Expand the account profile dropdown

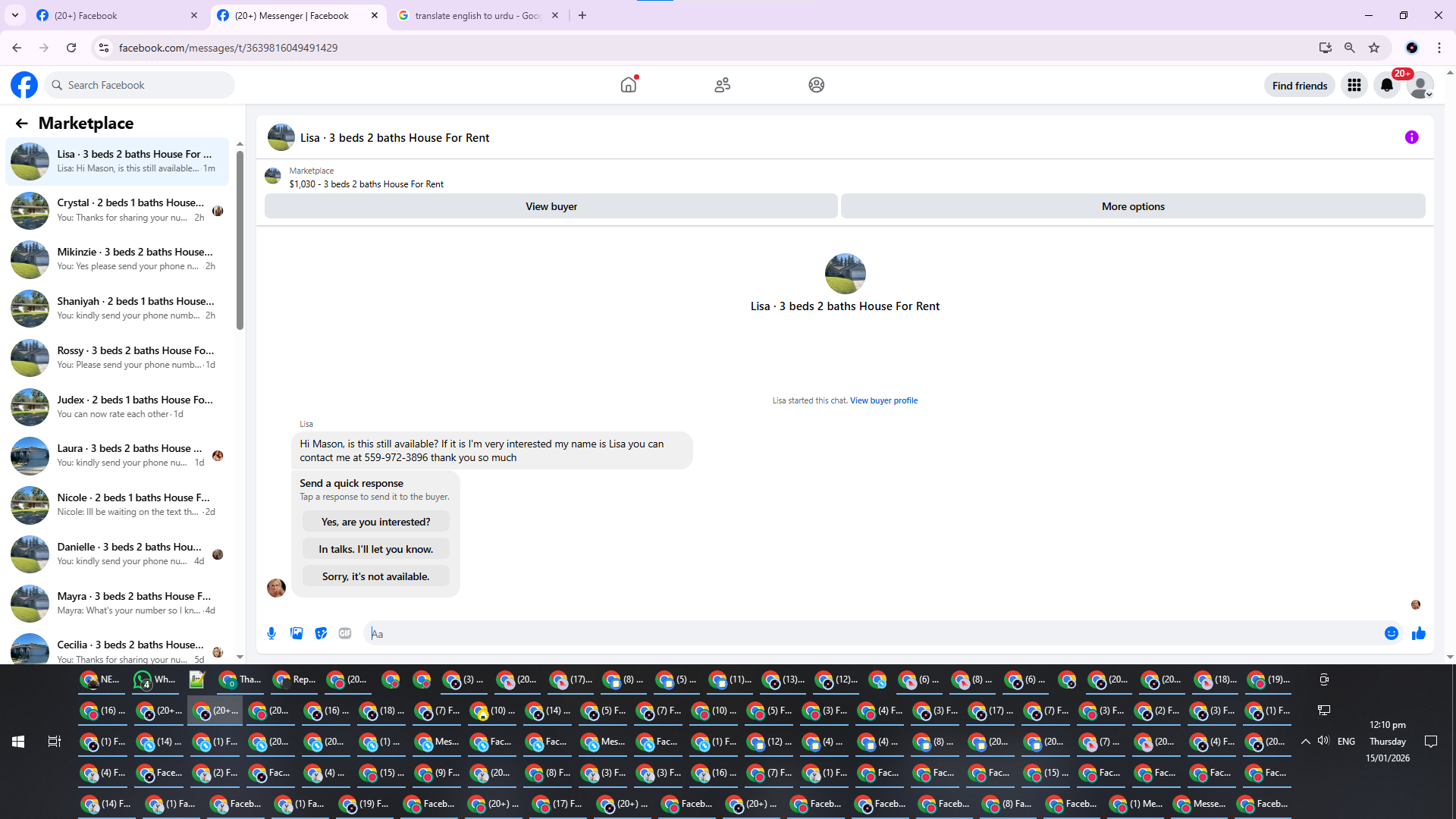(1420, 86)
